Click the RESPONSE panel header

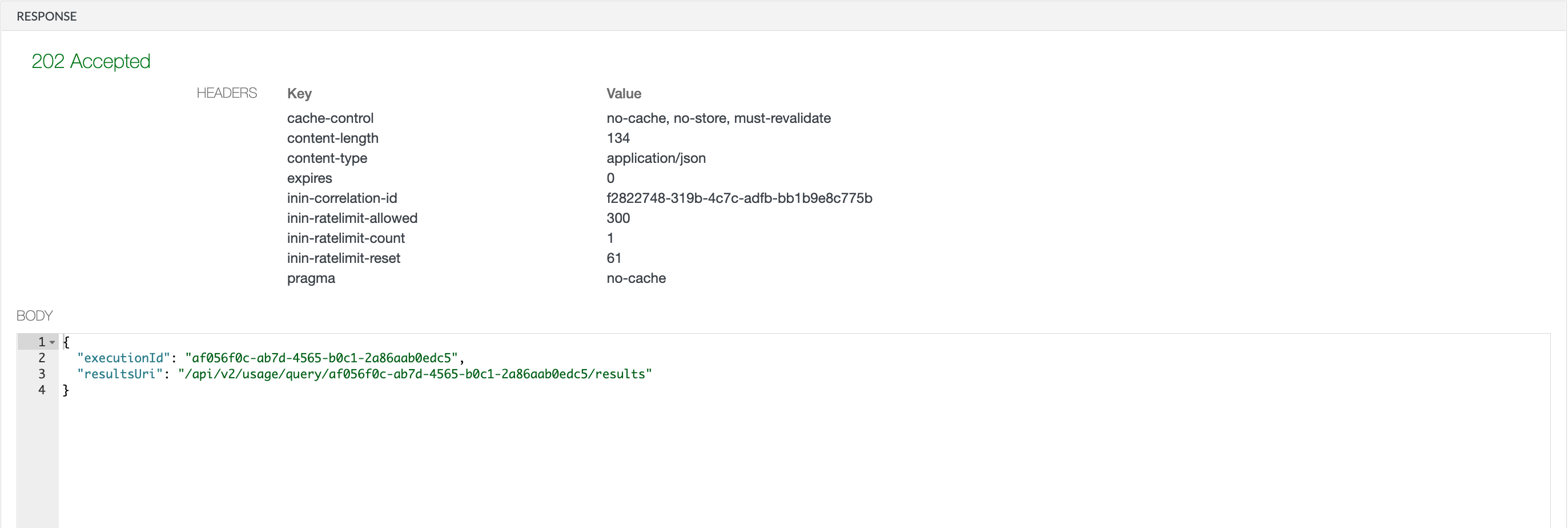coord(47,16)
